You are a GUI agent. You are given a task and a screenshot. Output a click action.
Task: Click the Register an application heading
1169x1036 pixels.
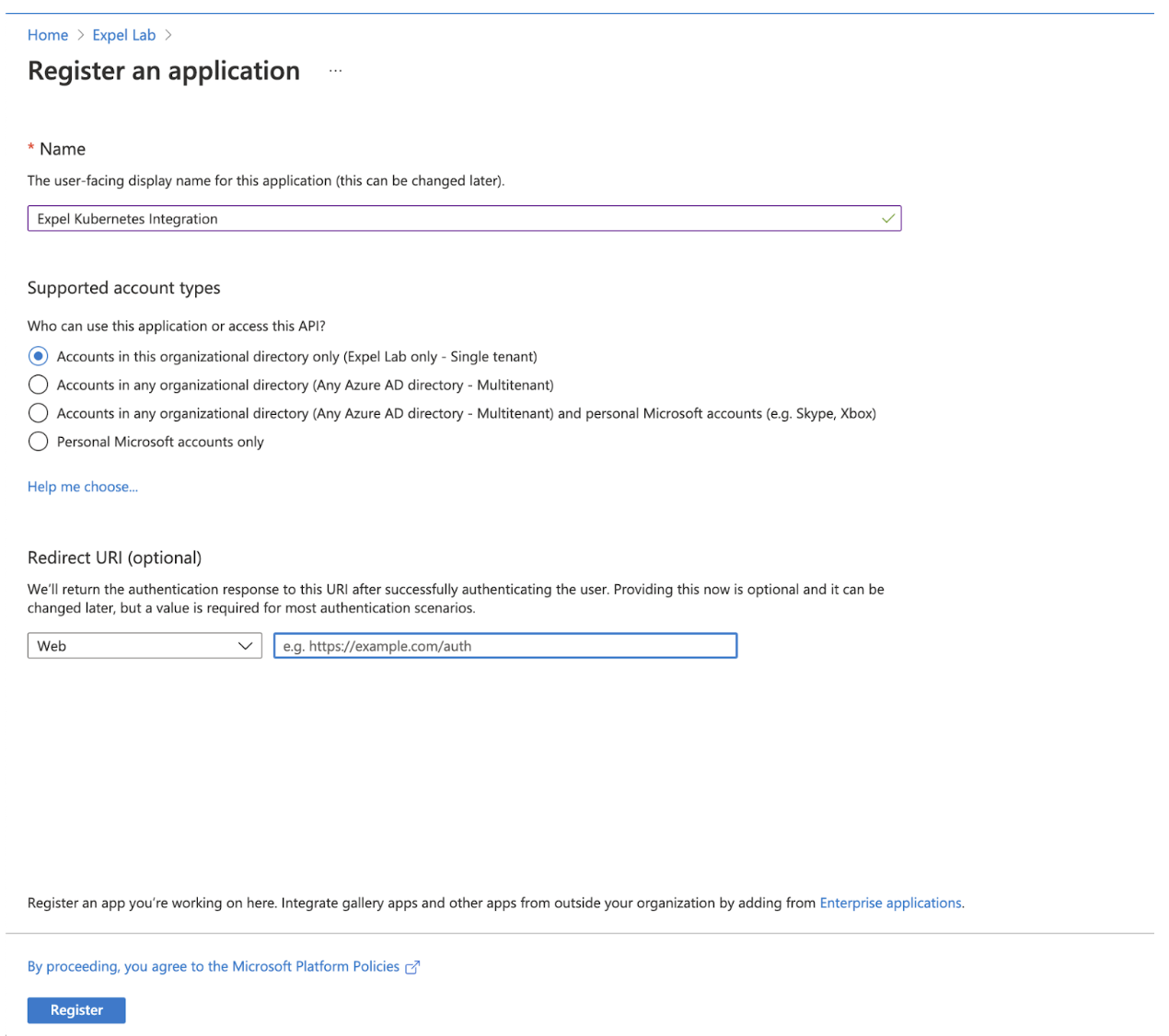point(164,71)
